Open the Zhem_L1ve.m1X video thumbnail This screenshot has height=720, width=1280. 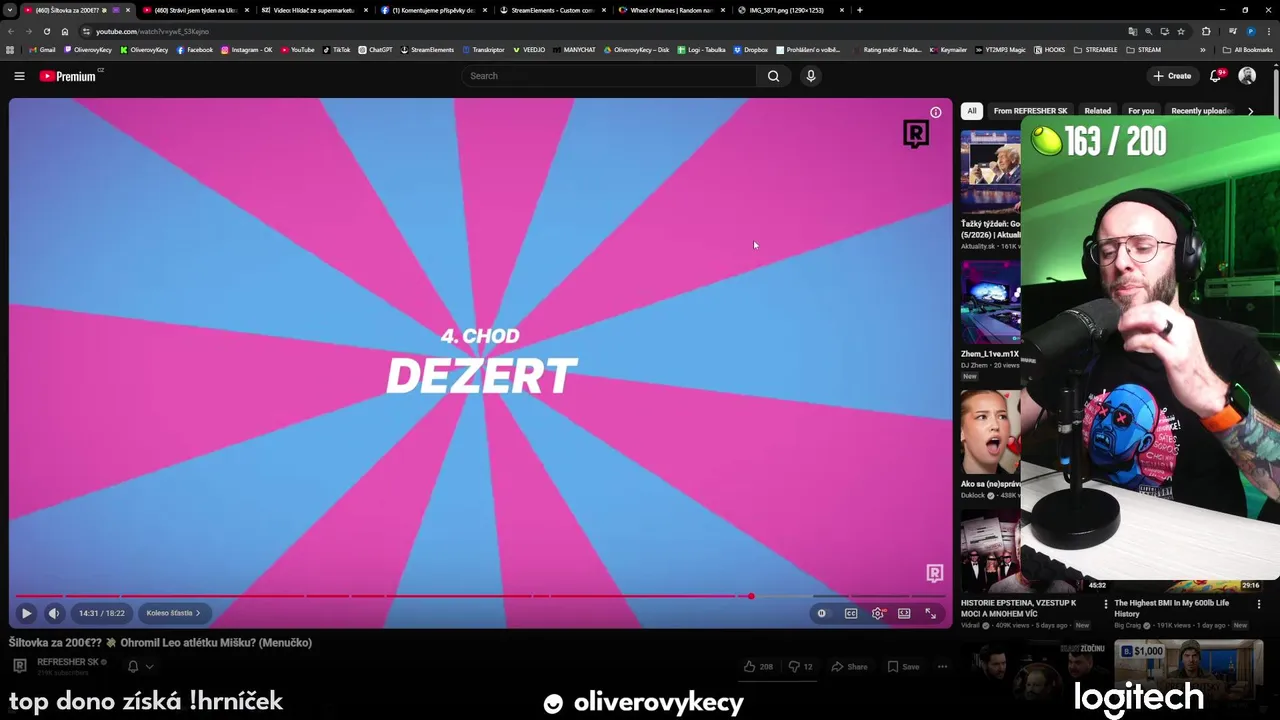(x=991, y=302)
